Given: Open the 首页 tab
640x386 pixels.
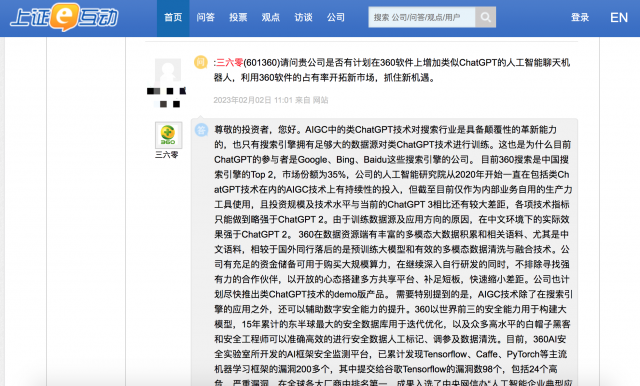Looking at the screenshot, I should coord(173,18).
